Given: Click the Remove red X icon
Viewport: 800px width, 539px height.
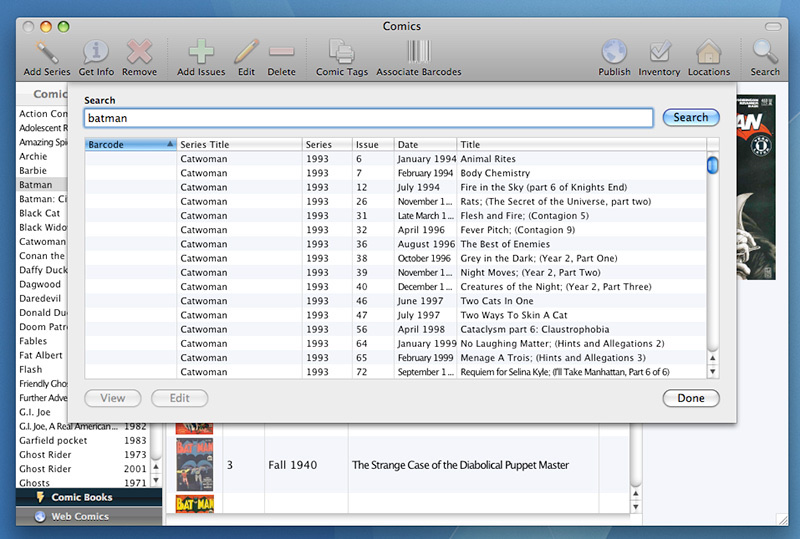Looking at the screenshot, I should [x=139, y=52].
